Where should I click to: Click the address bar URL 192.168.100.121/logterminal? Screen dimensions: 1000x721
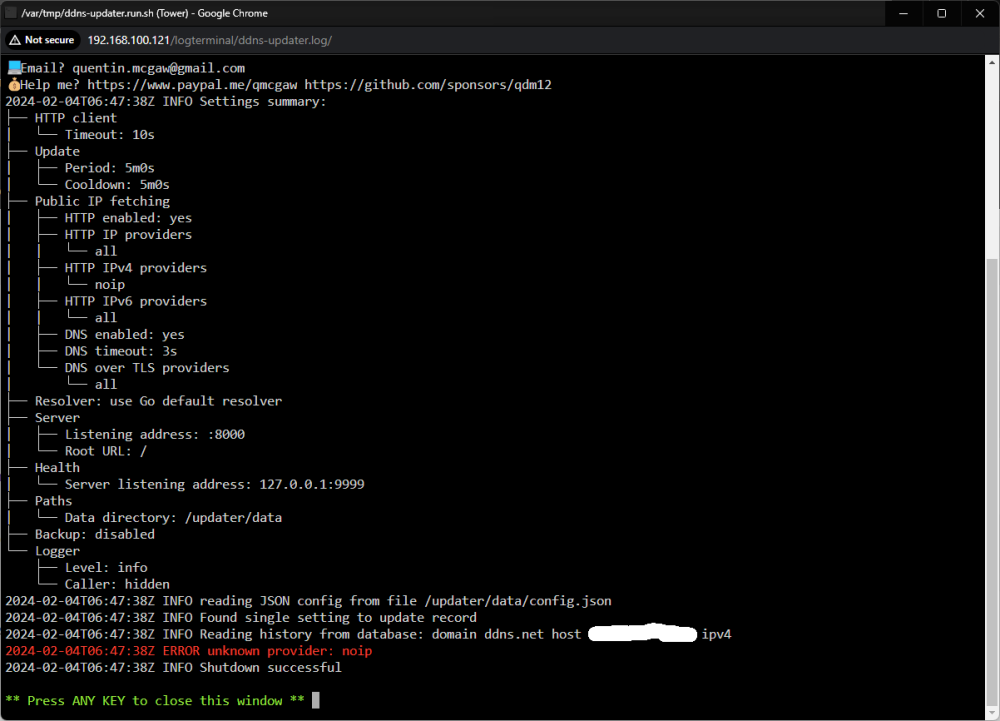tap(209, 40)
